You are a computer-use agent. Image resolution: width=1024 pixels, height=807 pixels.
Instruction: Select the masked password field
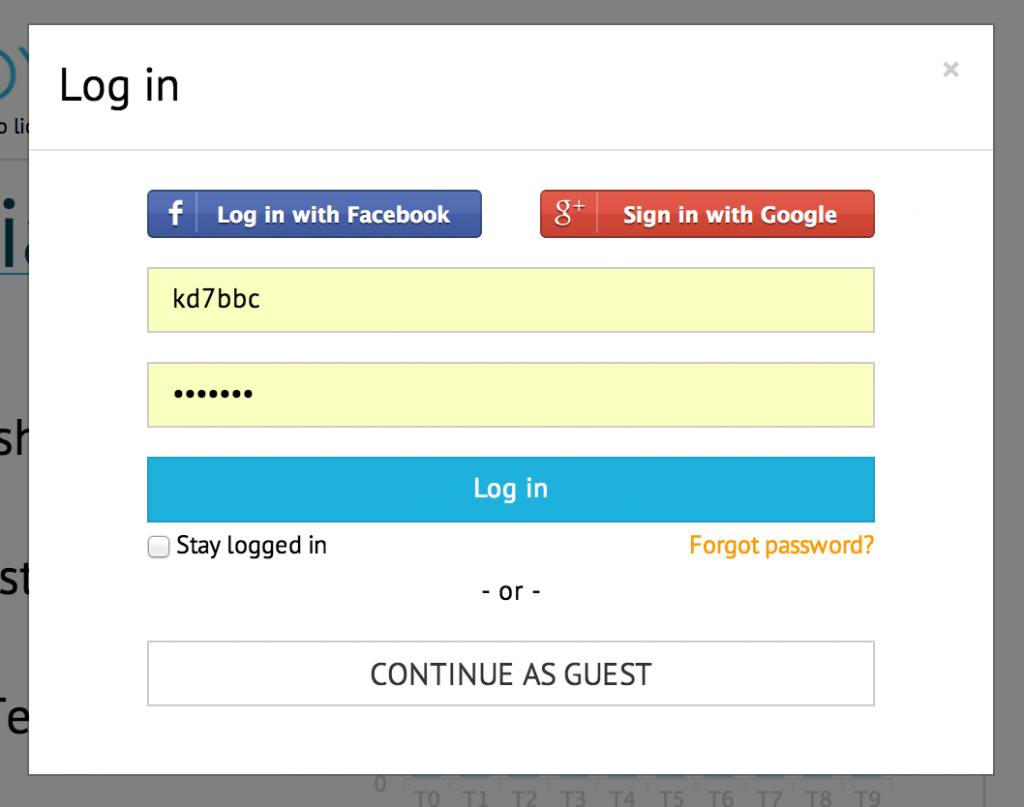[x=511, y=394]
